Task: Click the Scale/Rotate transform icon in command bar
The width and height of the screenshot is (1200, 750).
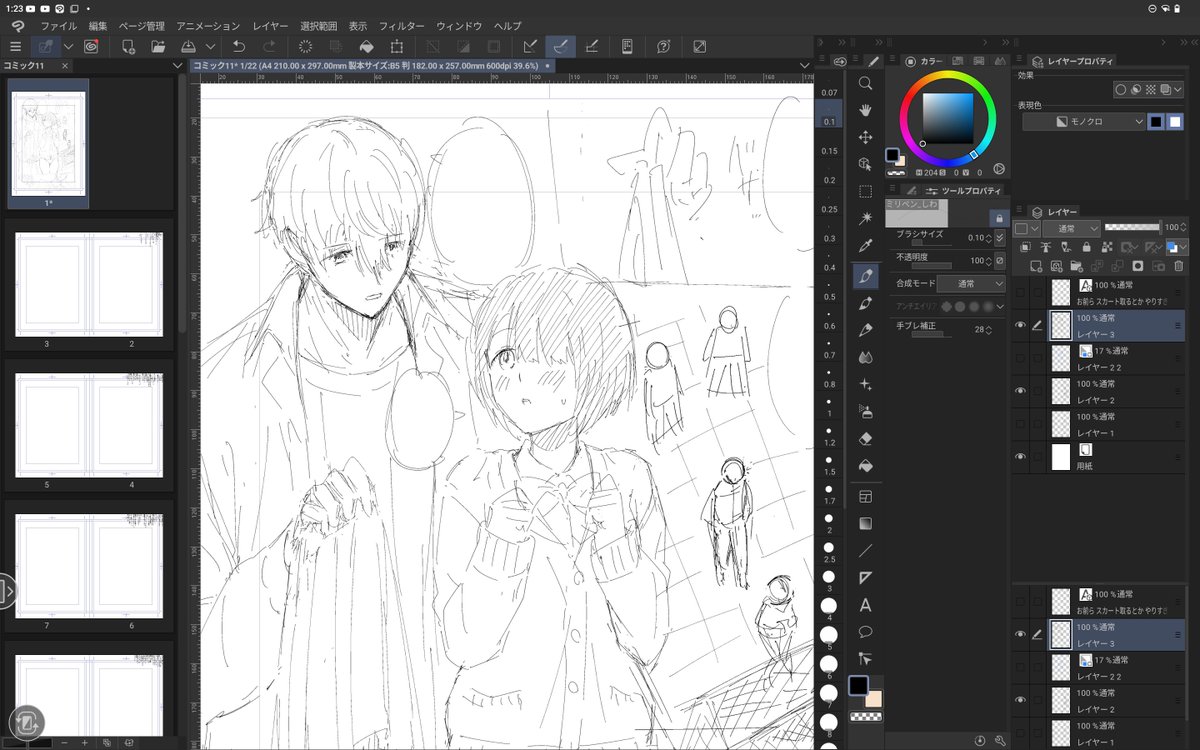Action: pos(397,46)
